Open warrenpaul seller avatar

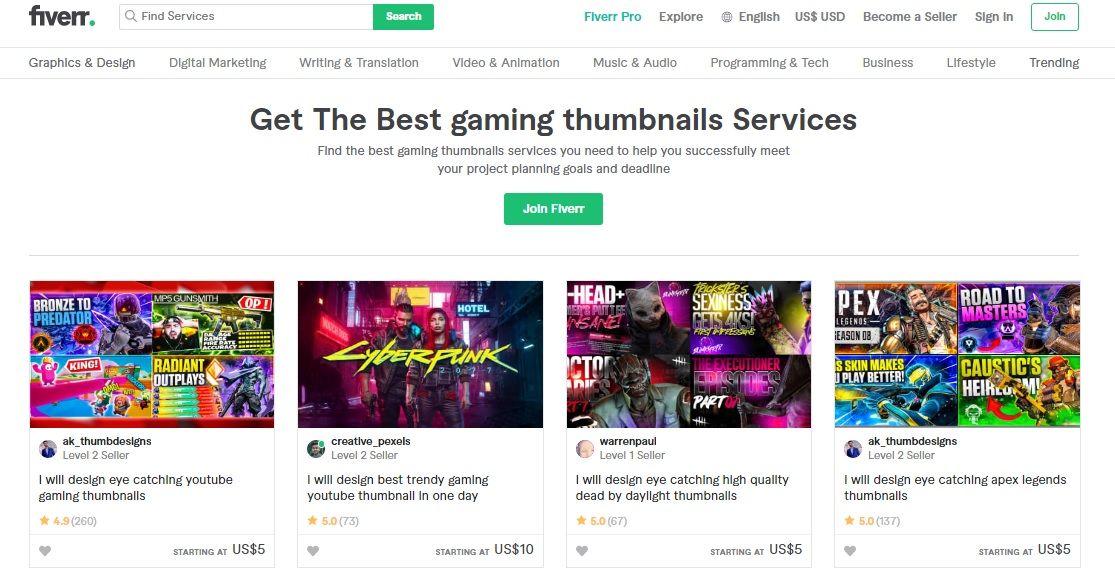585,449
